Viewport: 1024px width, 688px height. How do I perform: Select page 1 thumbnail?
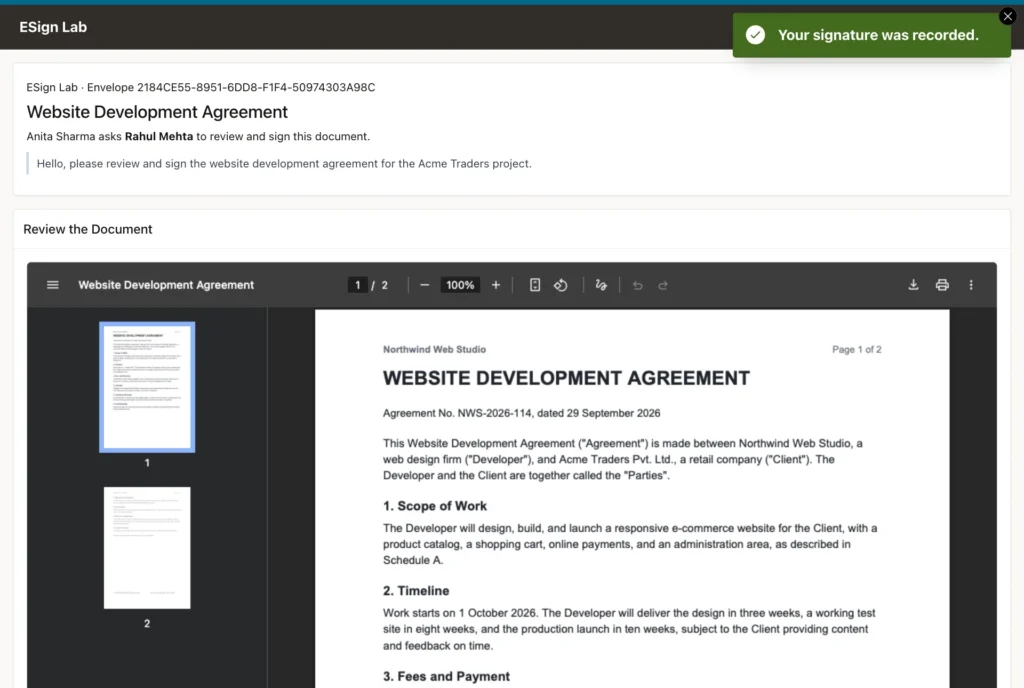[147, 387]
